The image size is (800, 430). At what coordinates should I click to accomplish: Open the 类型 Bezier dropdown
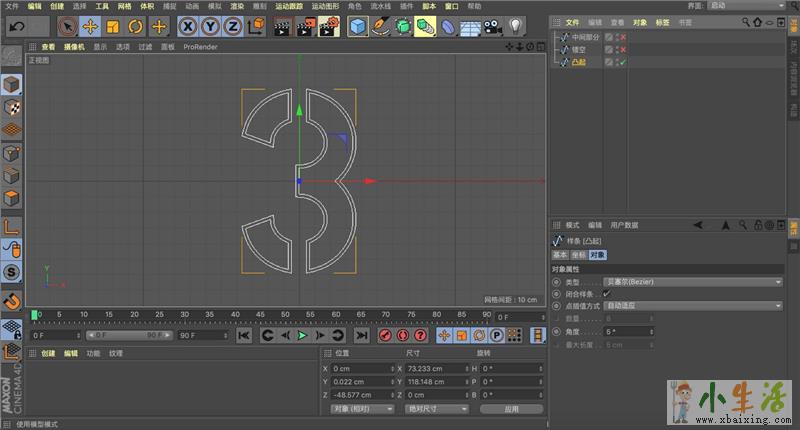click(x=692, y=282)
